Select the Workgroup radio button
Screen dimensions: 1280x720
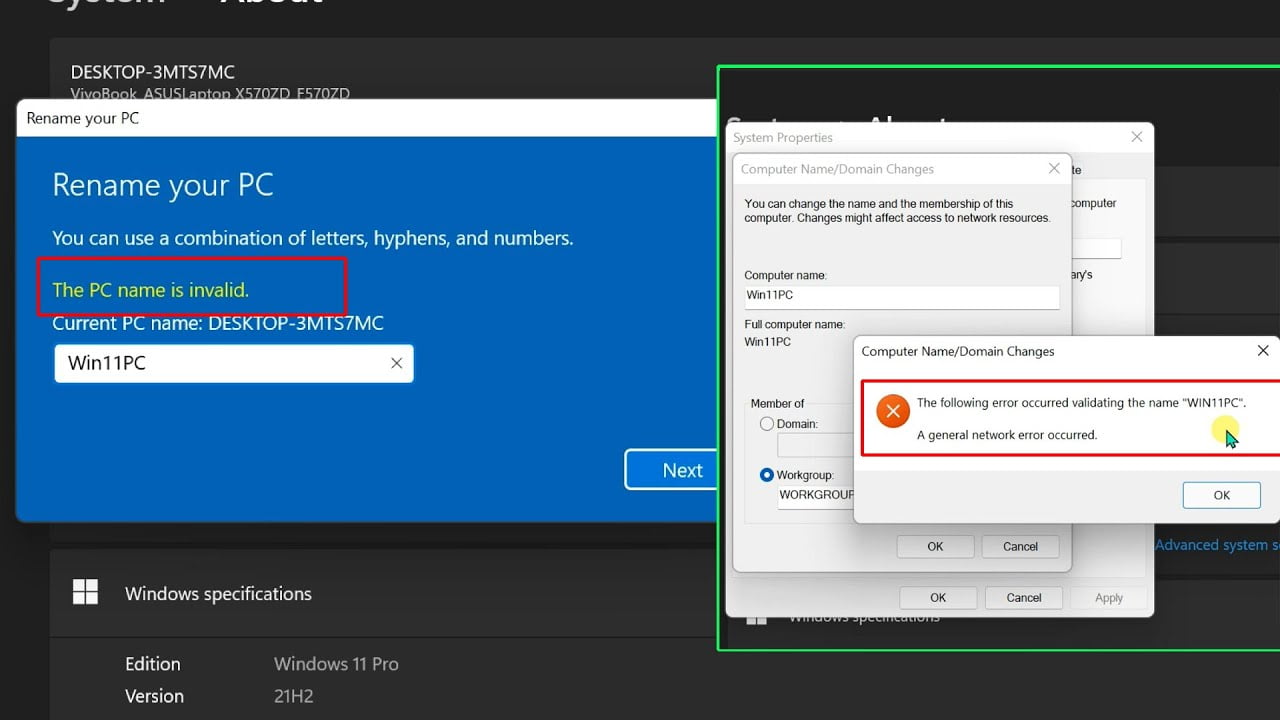(x=767, y=475)
